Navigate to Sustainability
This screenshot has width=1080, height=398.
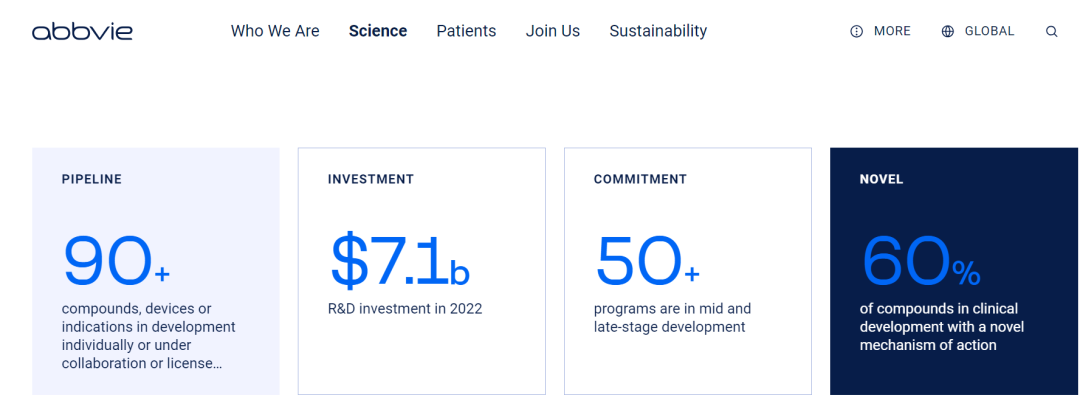click(x=658, y=31)
